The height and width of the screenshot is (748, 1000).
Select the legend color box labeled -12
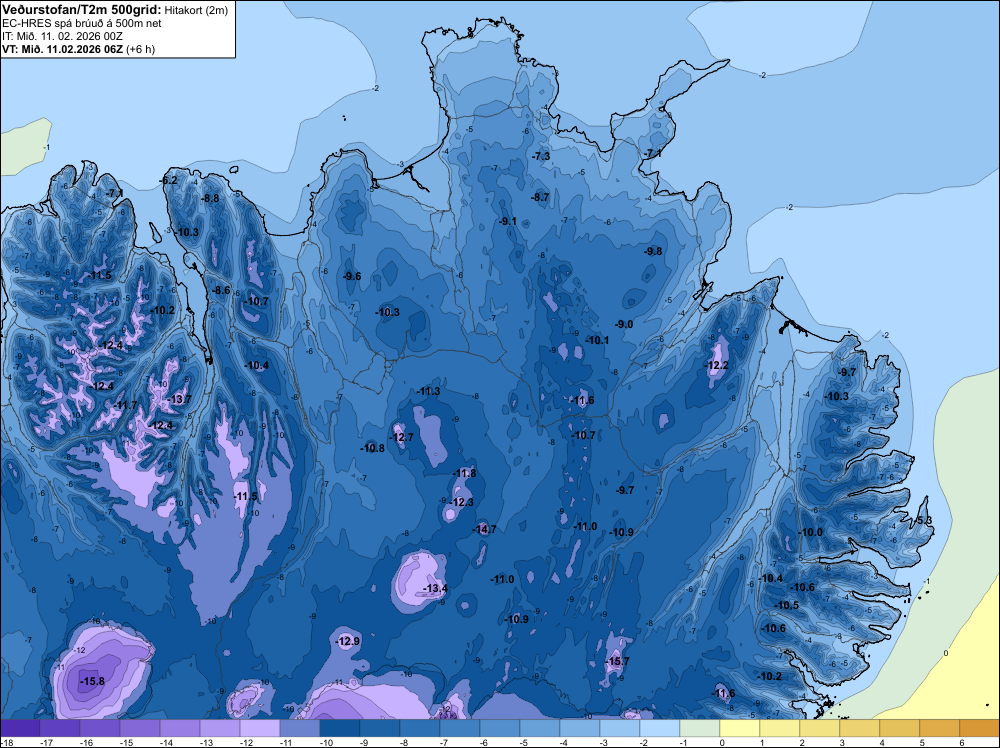[x=260, y=728]
